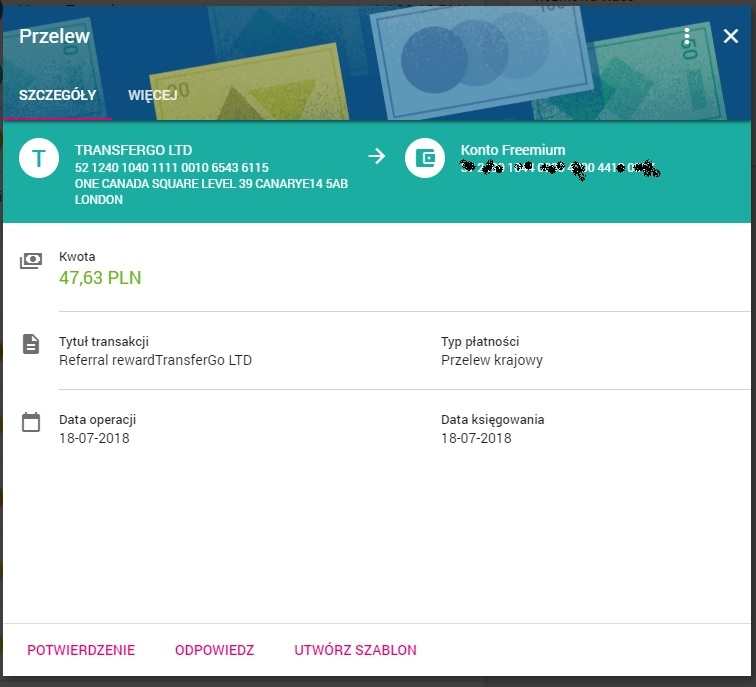The image size is (756, 687).
Task: Click the LONDON address line
Action: point(98,200)
